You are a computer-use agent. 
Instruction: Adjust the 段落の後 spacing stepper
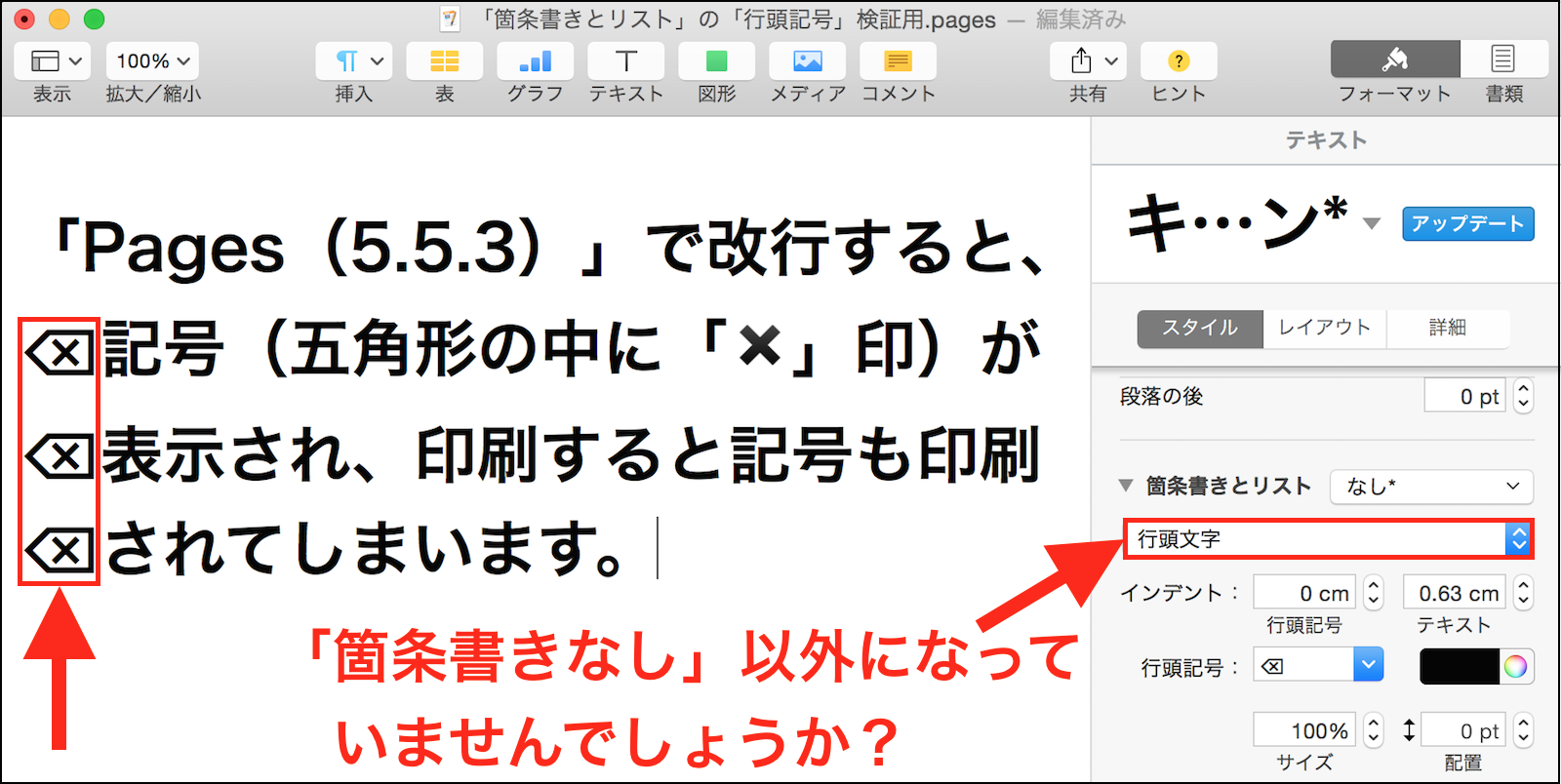point(1523,396)
